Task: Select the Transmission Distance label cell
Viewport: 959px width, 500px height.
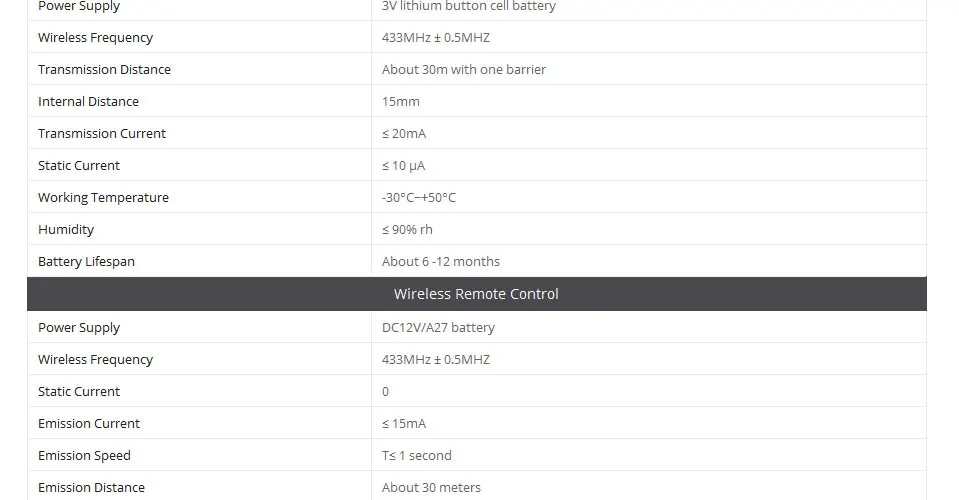Action: 199,69
